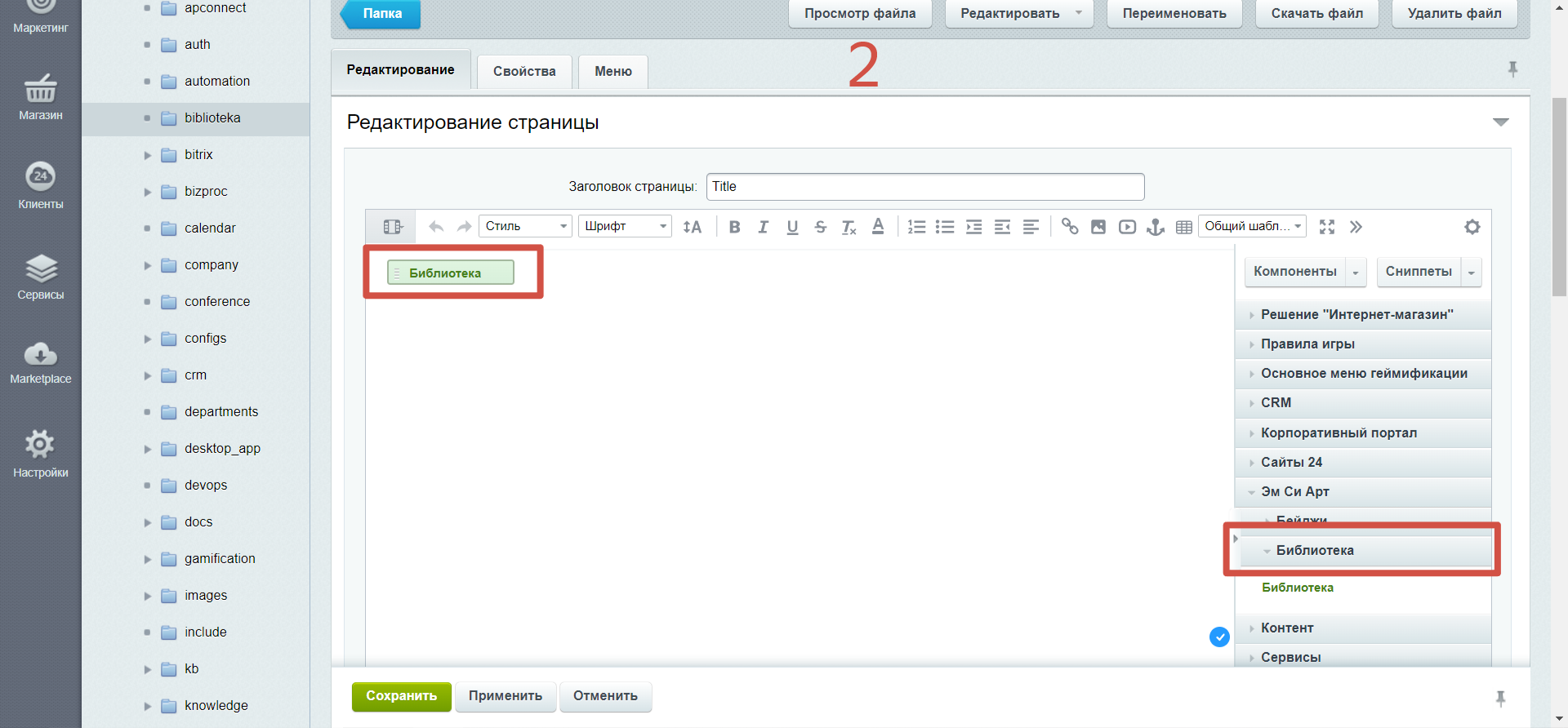This screenshot has width=1568, height=728.
Task: Expand the bitrix folder in tree
Action: click(x=148, y=155)
